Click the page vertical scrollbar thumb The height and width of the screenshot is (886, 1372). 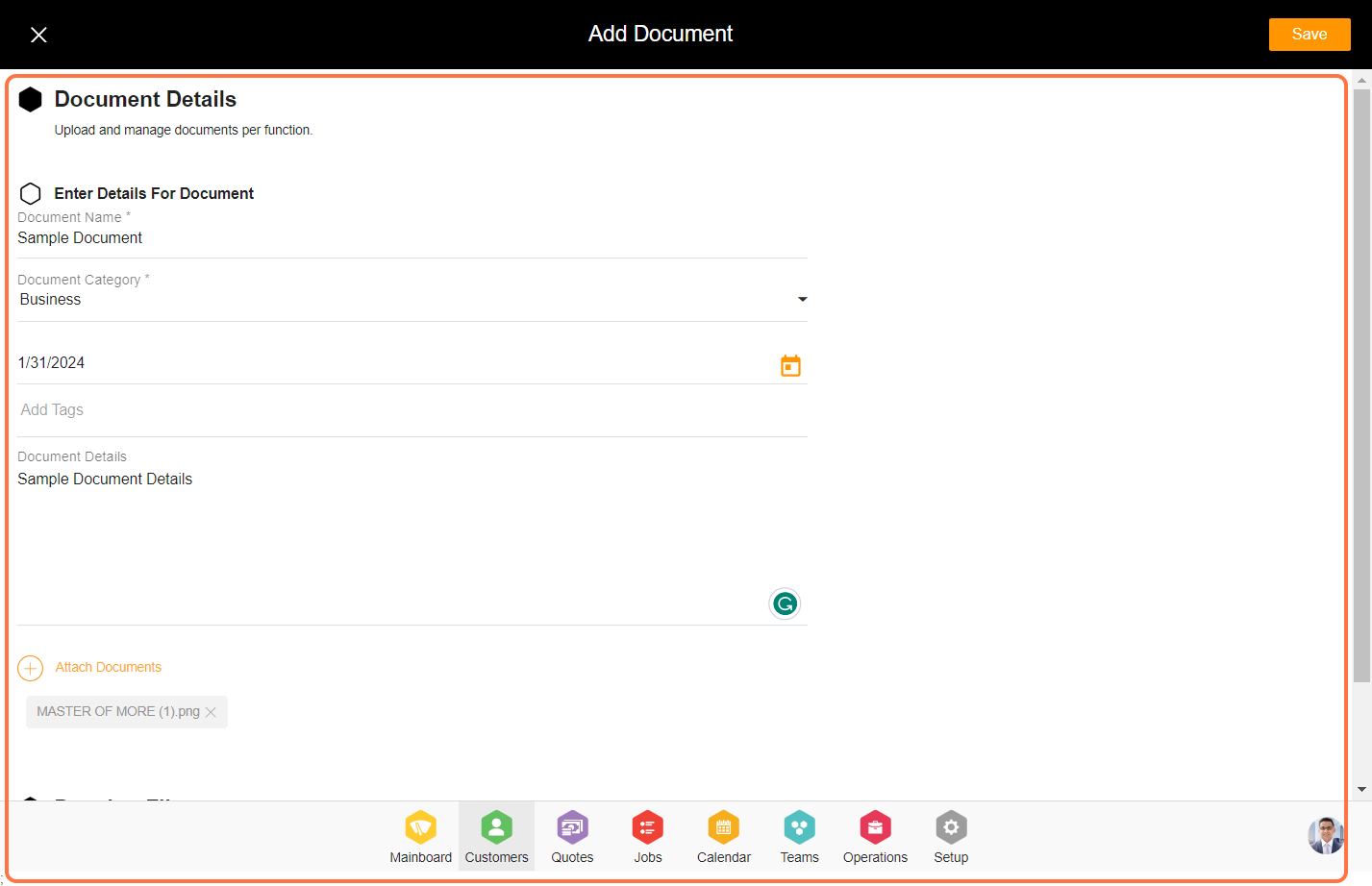click(1361, 384)
